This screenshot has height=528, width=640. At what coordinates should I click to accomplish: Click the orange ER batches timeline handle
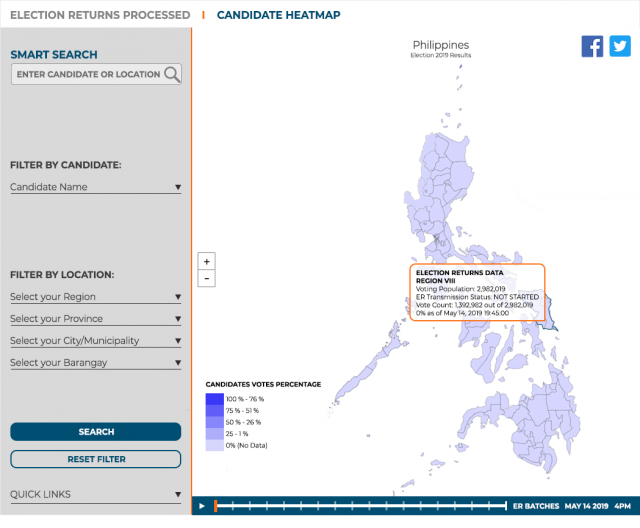point(215,506)
